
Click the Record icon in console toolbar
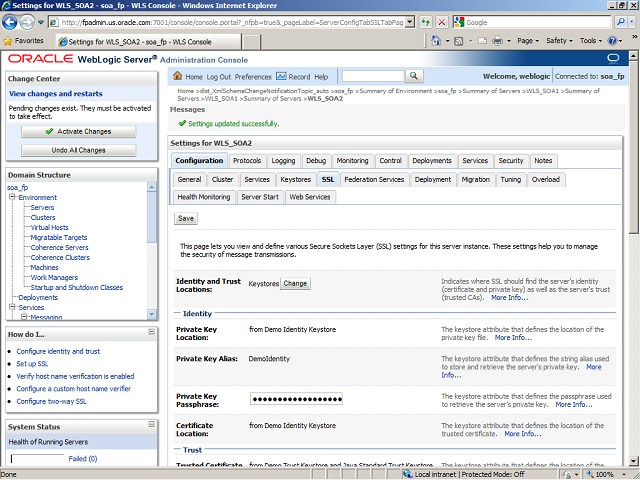(x=281, y=76)
